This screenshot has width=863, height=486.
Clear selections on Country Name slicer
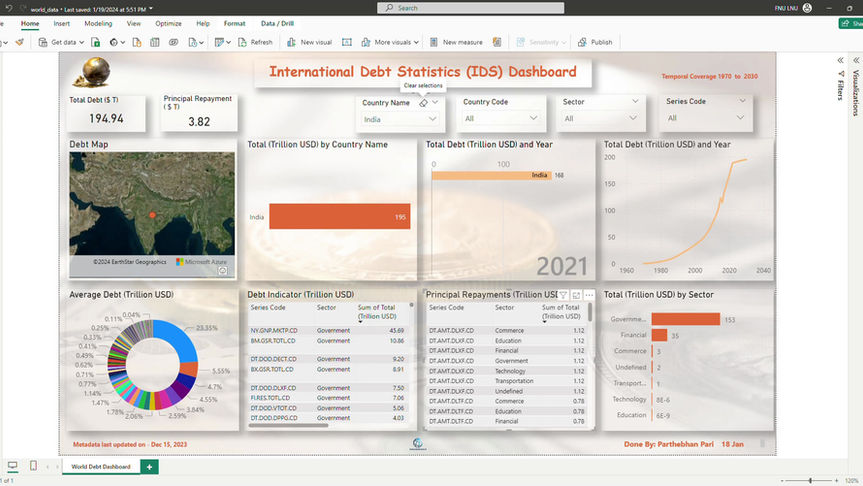pos(423,103)
